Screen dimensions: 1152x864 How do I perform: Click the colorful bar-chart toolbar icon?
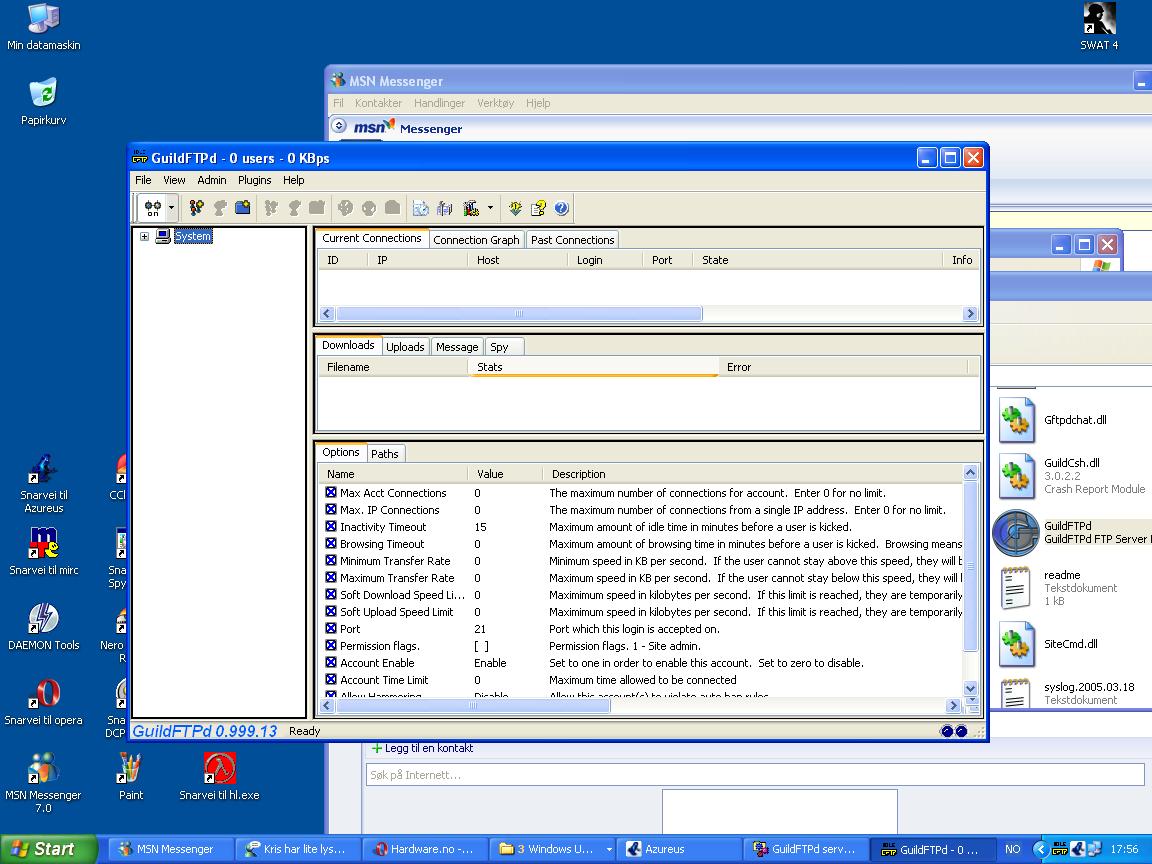(x=471, y=209)
